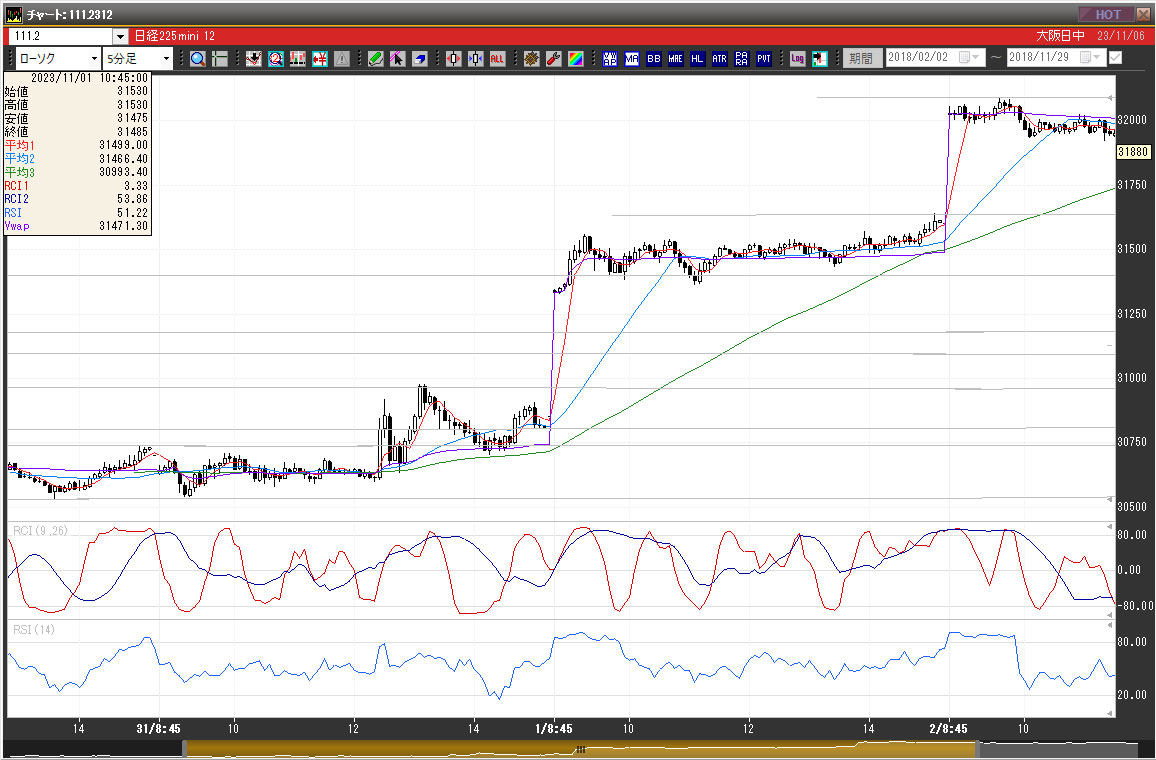Image resolution: width=1156 pixels, height=760 pixels.
Task: Click the bar chart comparison icon
Action: [x=298, y=59]
